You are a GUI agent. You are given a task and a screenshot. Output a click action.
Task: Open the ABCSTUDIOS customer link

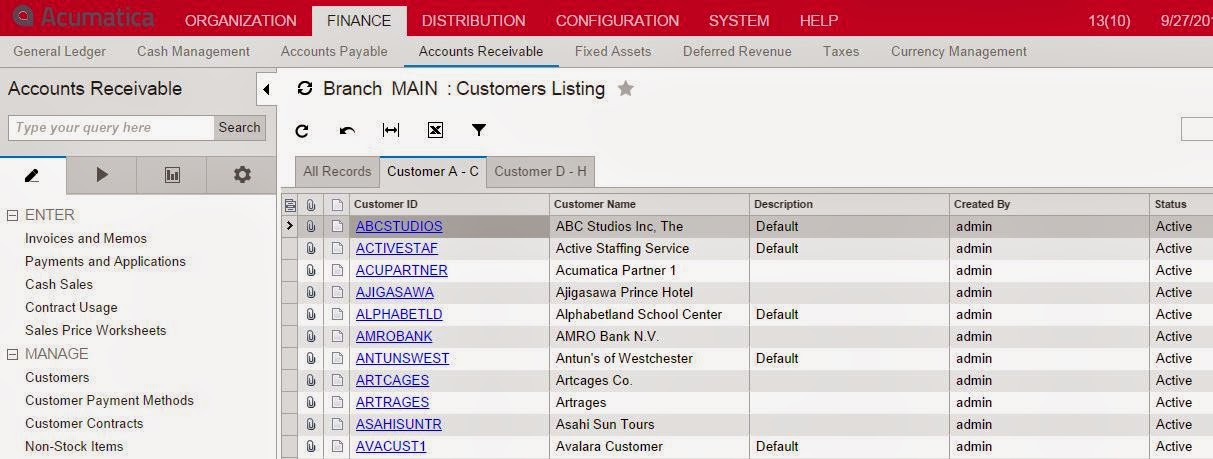point(399,226)
